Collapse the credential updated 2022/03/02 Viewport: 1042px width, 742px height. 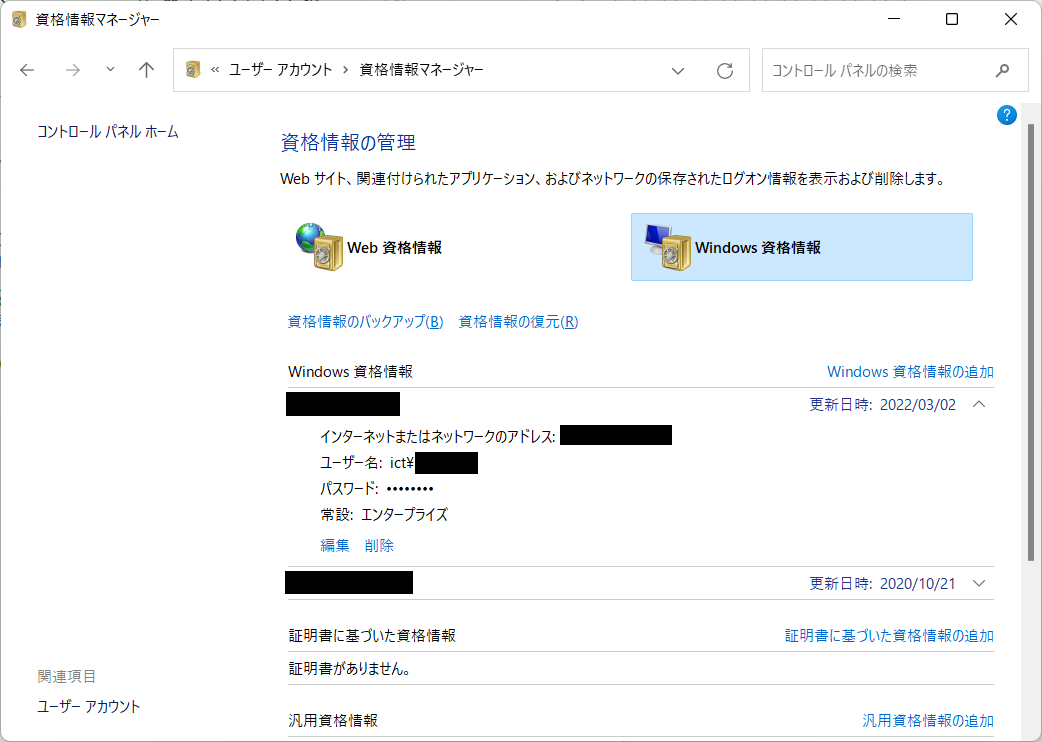979,404
